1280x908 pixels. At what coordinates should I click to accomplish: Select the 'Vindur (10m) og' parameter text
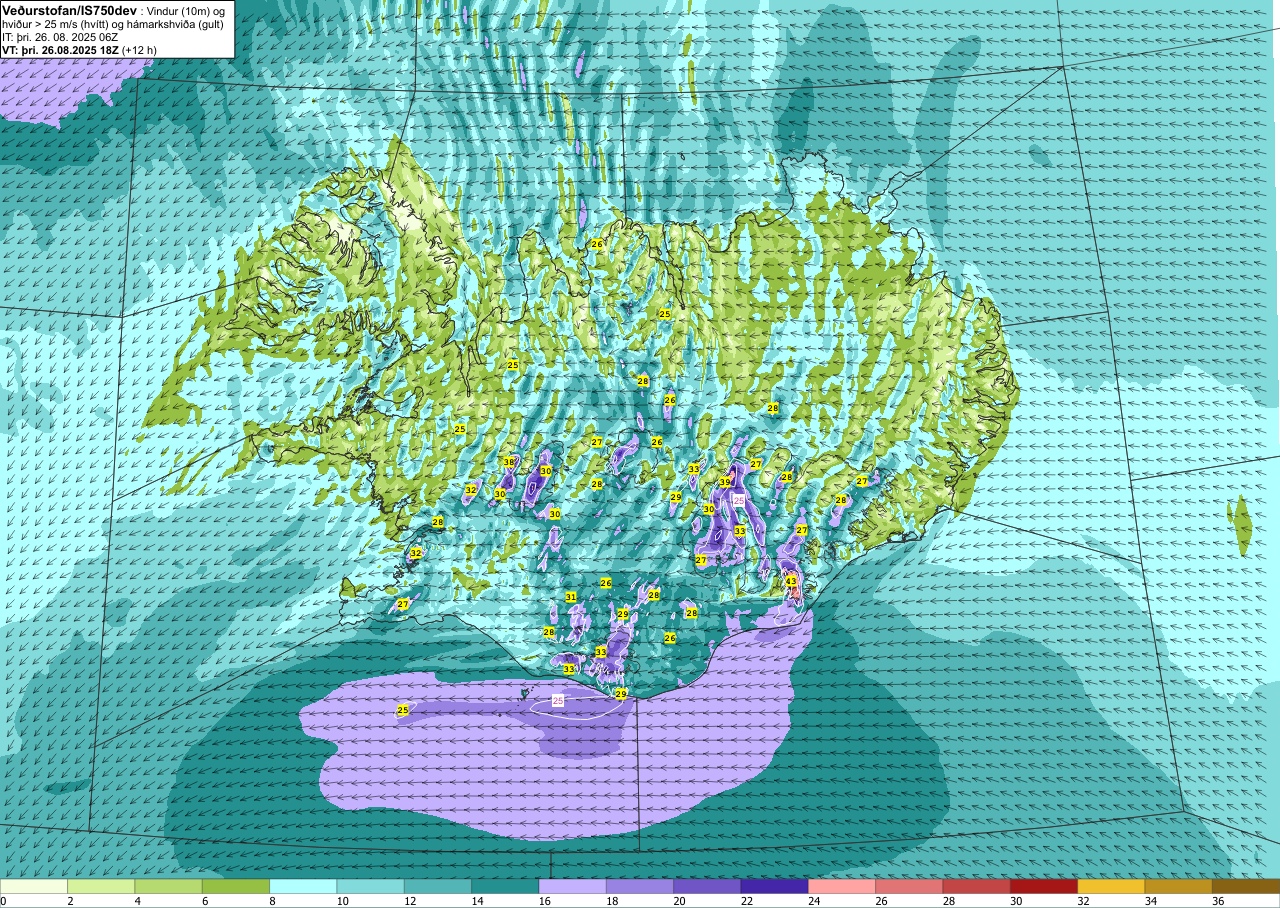[187, 9]
